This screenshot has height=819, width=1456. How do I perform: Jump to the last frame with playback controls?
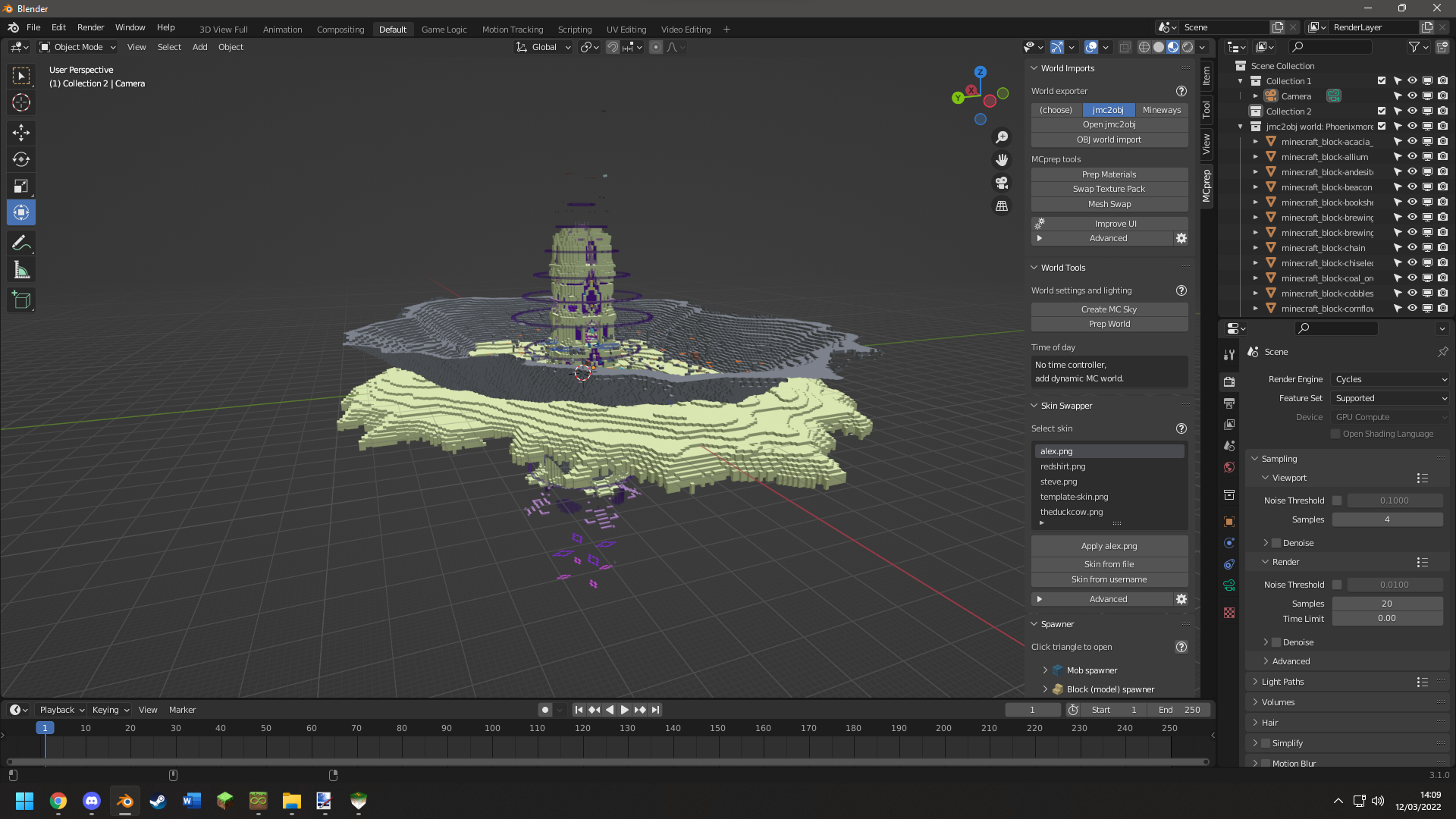point(654,710)
